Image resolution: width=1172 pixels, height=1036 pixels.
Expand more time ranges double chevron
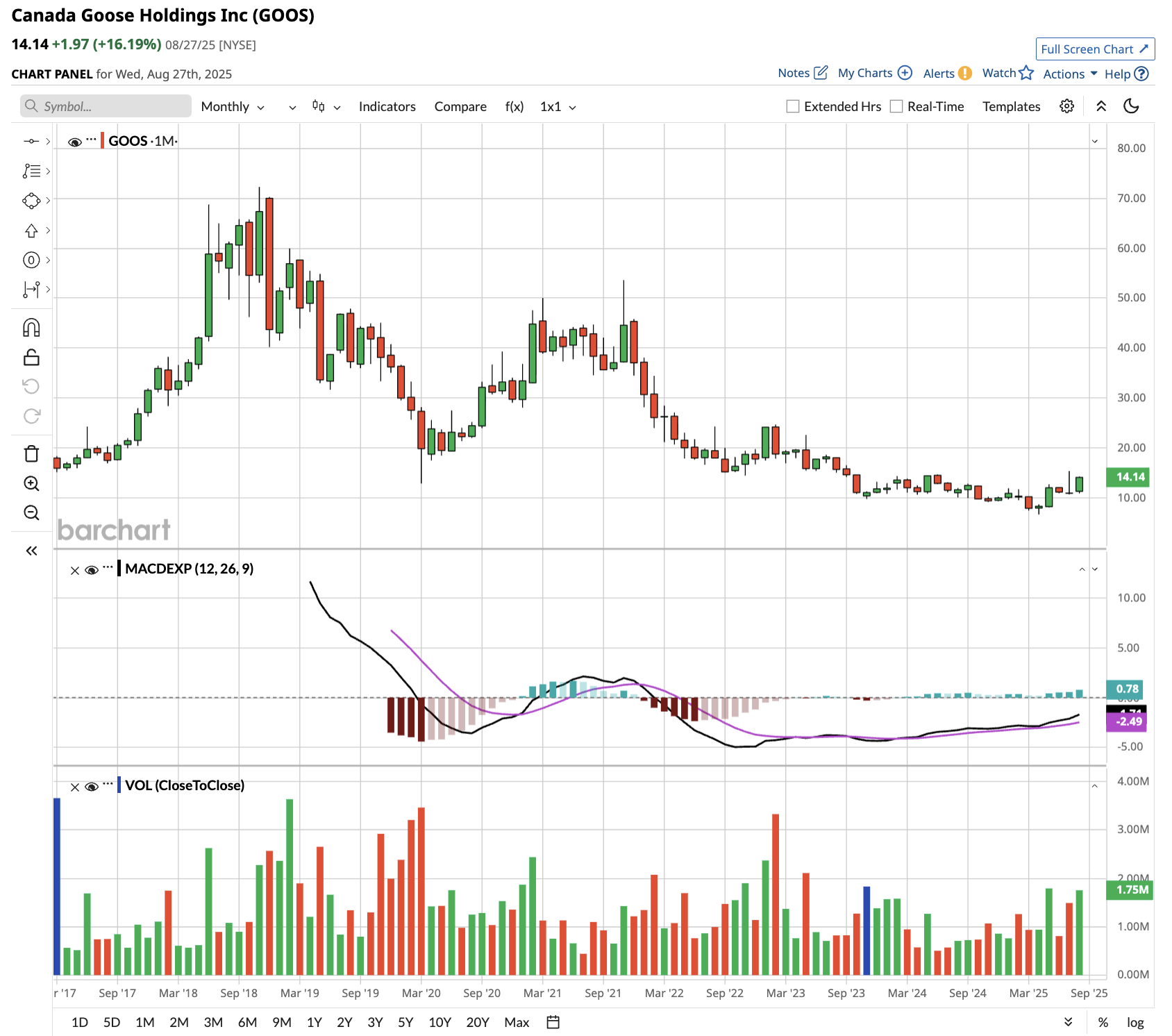[x=1069, y=1021]
